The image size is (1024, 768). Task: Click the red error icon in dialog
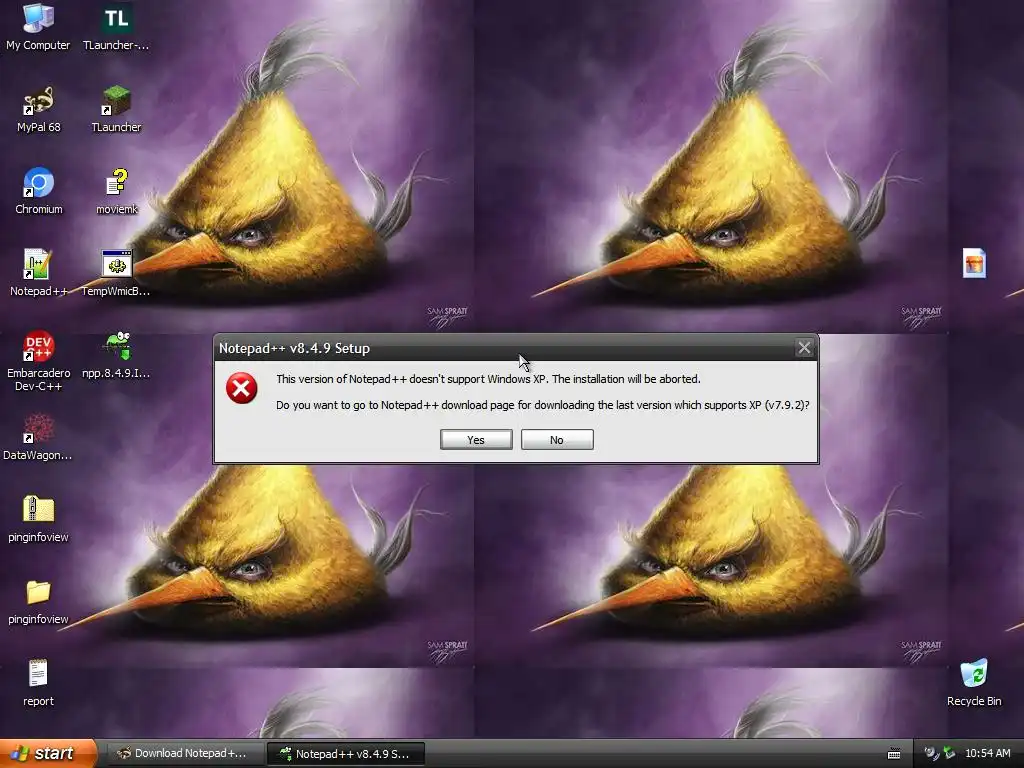point(242,389)
